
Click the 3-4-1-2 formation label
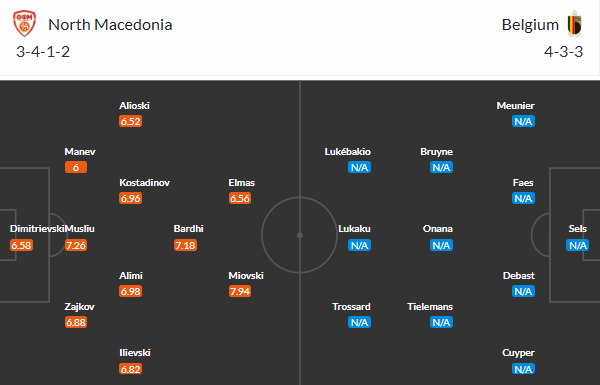[43, 52]
